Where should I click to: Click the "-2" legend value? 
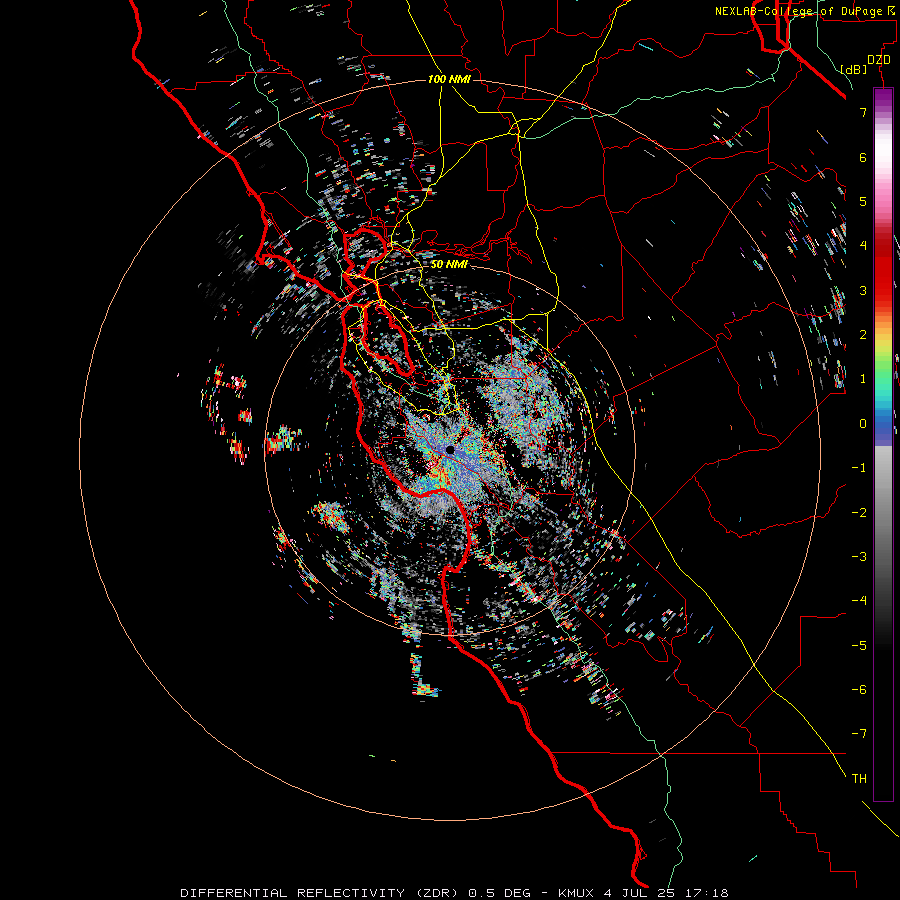pyautogui.click(x=859, y=512)
